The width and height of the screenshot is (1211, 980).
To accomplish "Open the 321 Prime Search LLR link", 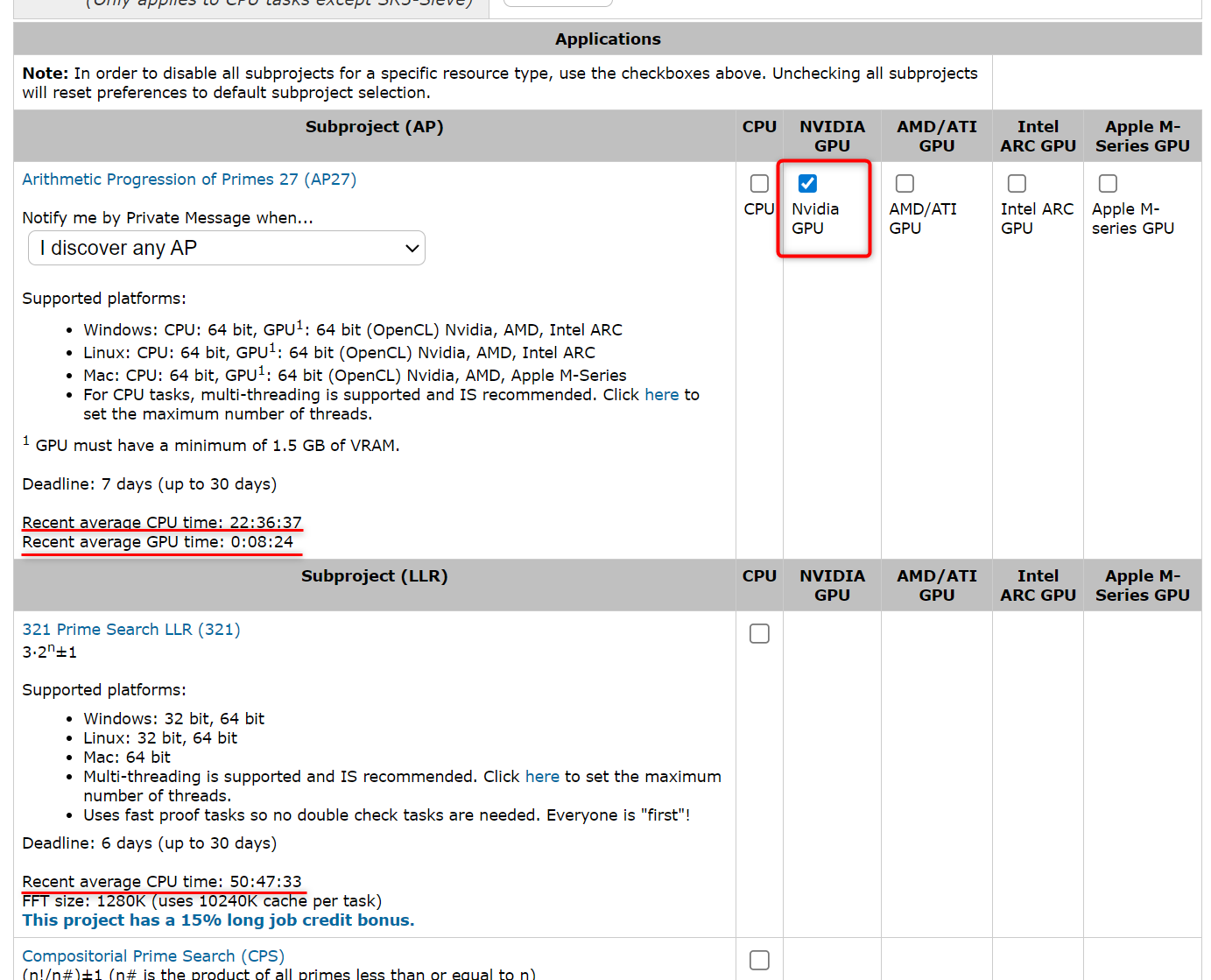I will 131,630.
